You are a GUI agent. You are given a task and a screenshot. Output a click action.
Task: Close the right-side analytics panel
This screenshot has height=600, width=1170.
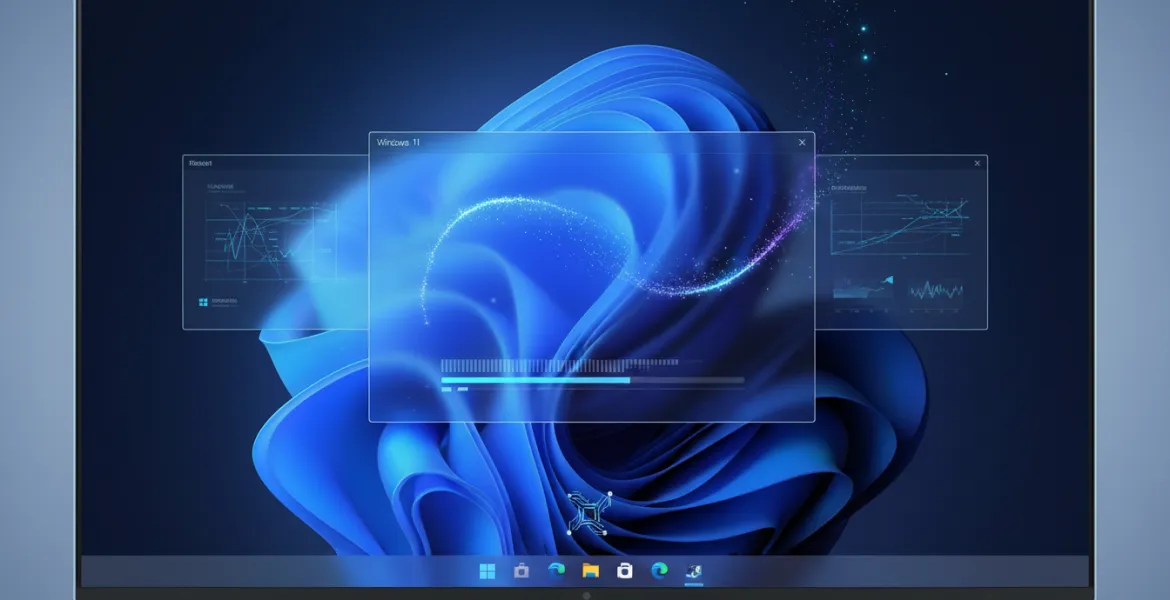(x=976, y=162)
